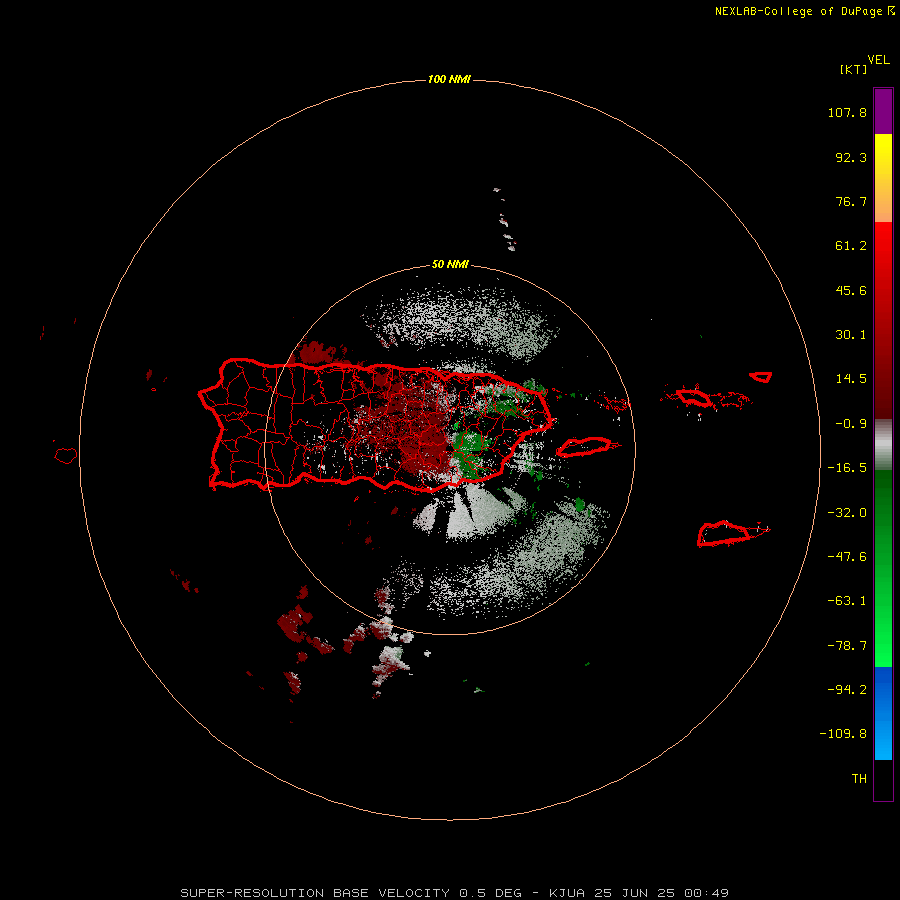This screenshot has height=900, width=900.
Task: Pick the yellow-orange segment of color bar
Action: [883, 178]
